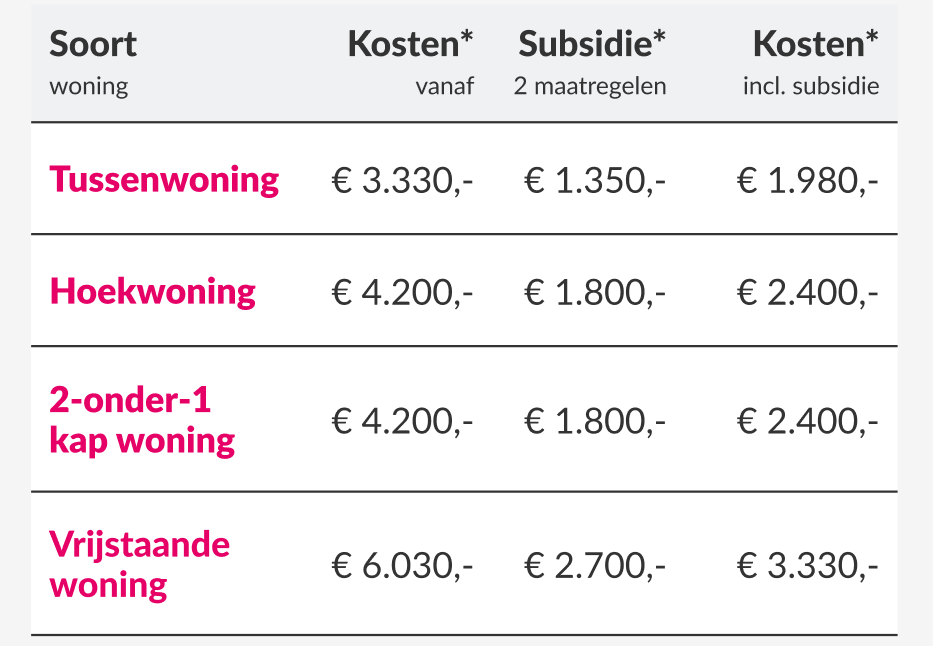This screenshot has width=933, height=646.
Task: Click the Tussenwoning row label
Action: [164, 180]
